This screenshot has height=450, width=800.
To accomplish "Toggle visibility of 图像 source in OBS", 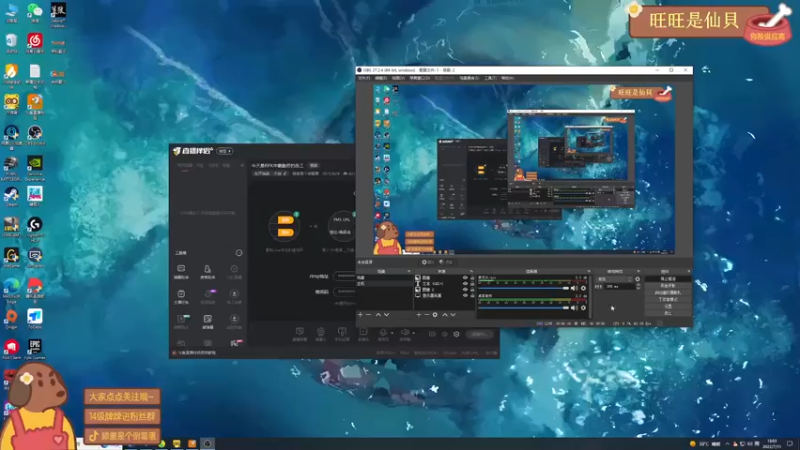I will tap(465, 278).
